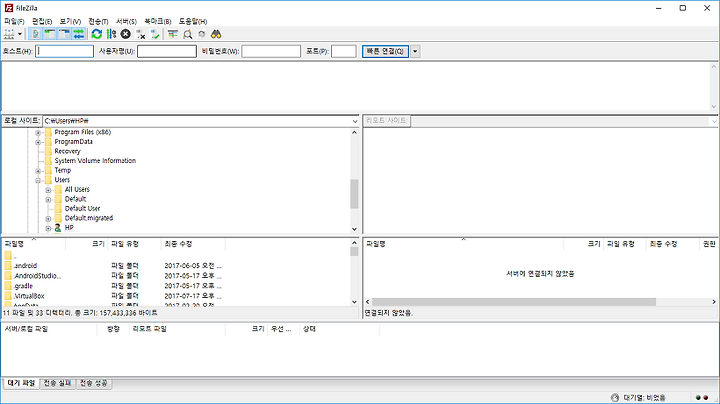
Task: Reconnect to last used server
Action: pyautogui.click(x=155, y=34)
